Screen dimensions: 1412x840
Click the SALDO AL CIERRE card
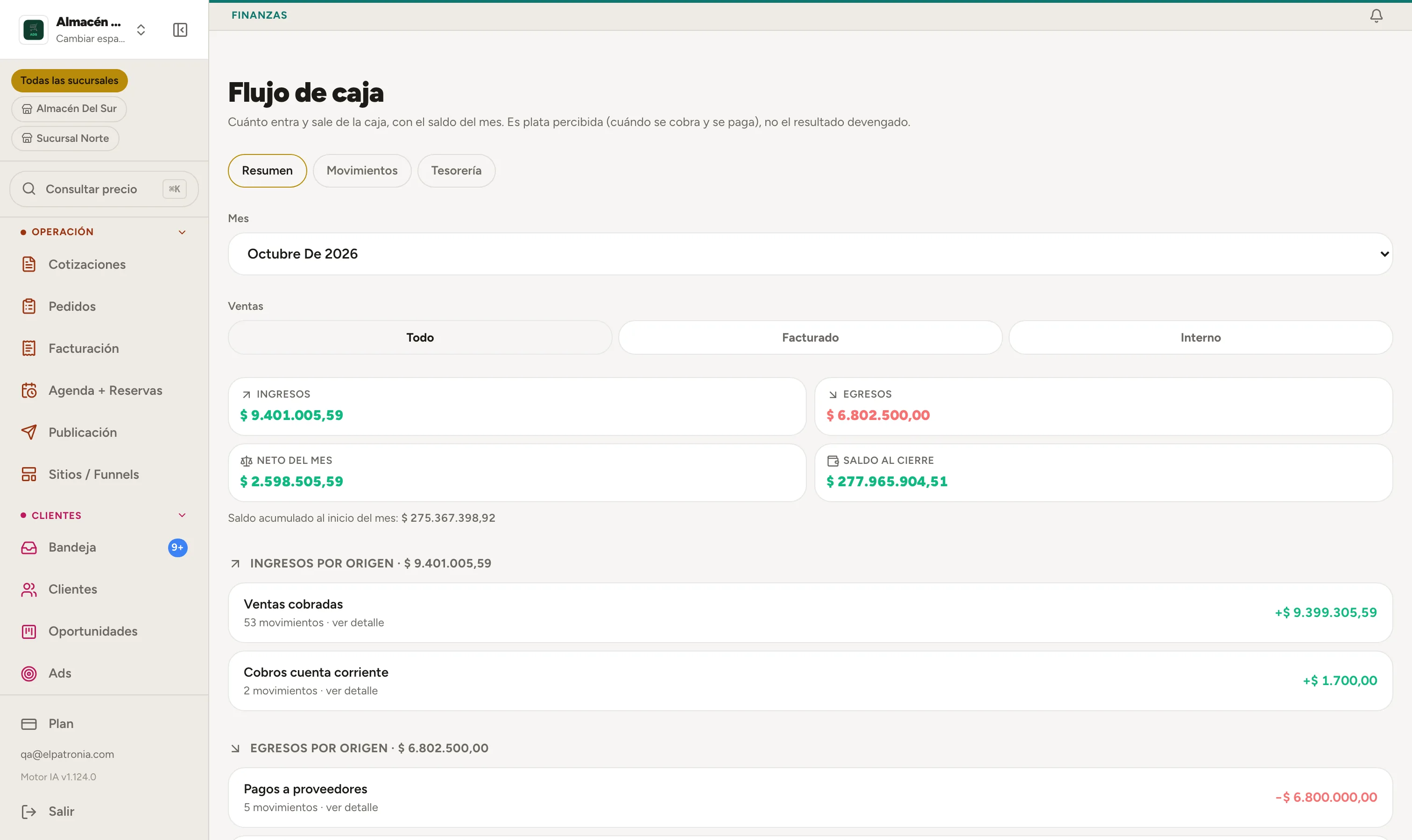[x=1103, y=473]
